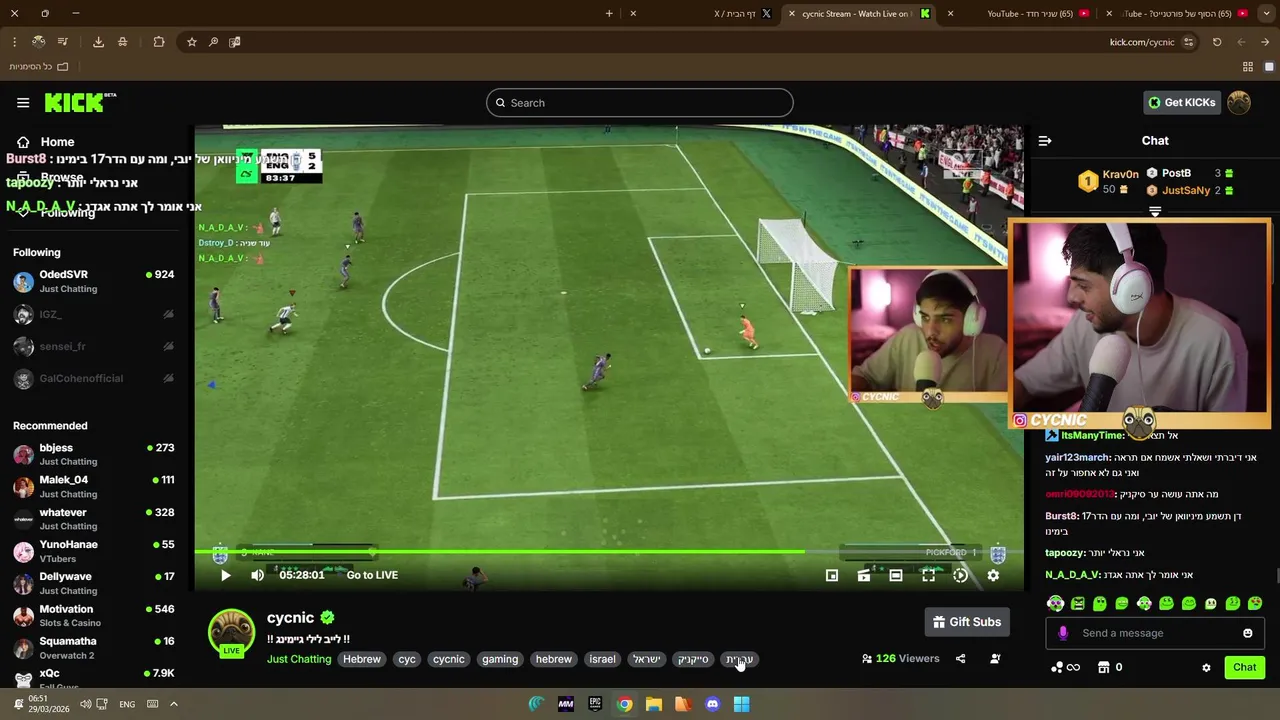The height and width of the screenshot is (720, 1280).
Task: Toggle picture-in-picture mode on the player
Action: pos(832,575)
